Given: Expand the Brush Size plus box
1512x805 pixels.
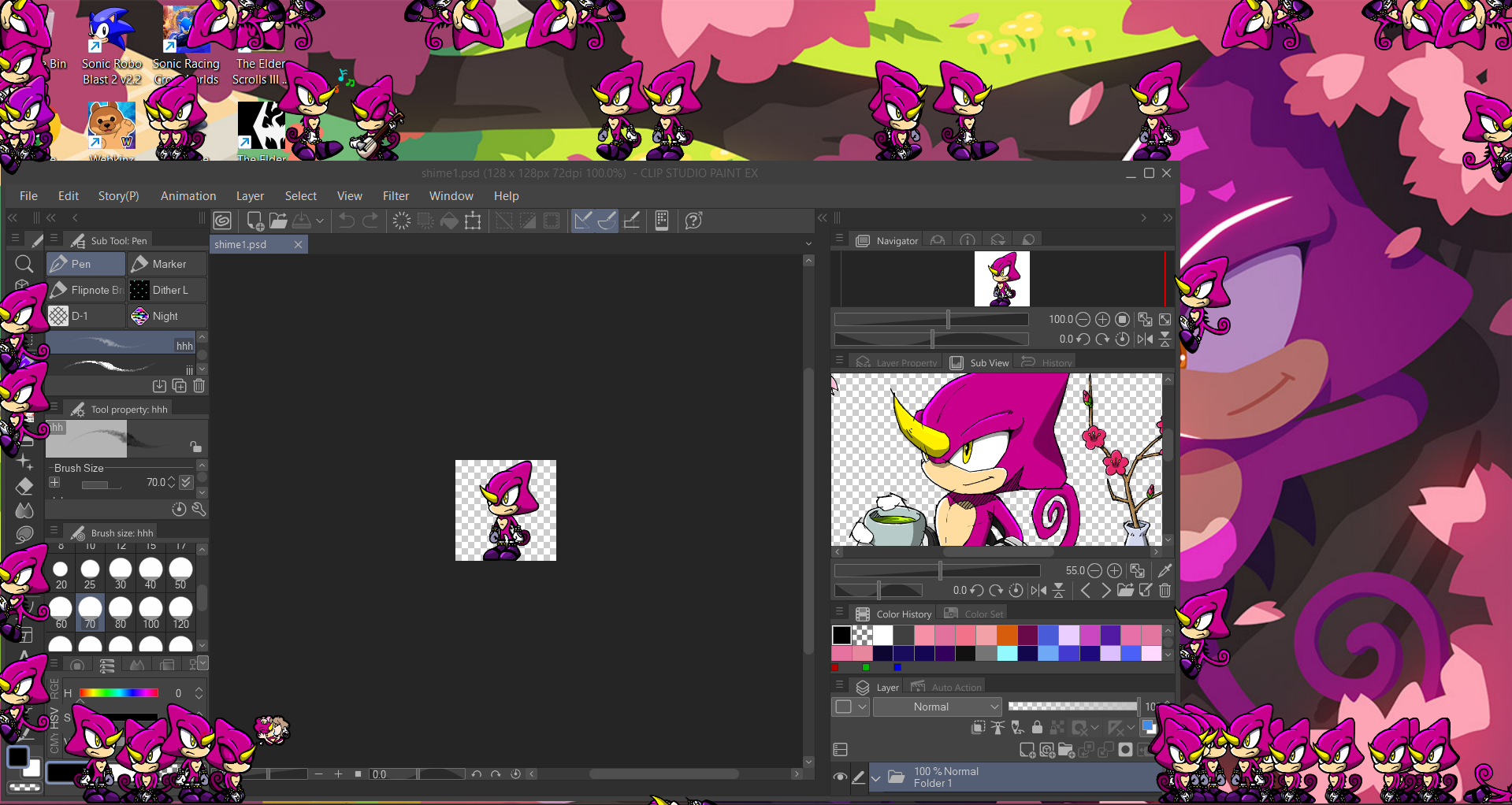Looking at the screenshot, I should (54, 482).
